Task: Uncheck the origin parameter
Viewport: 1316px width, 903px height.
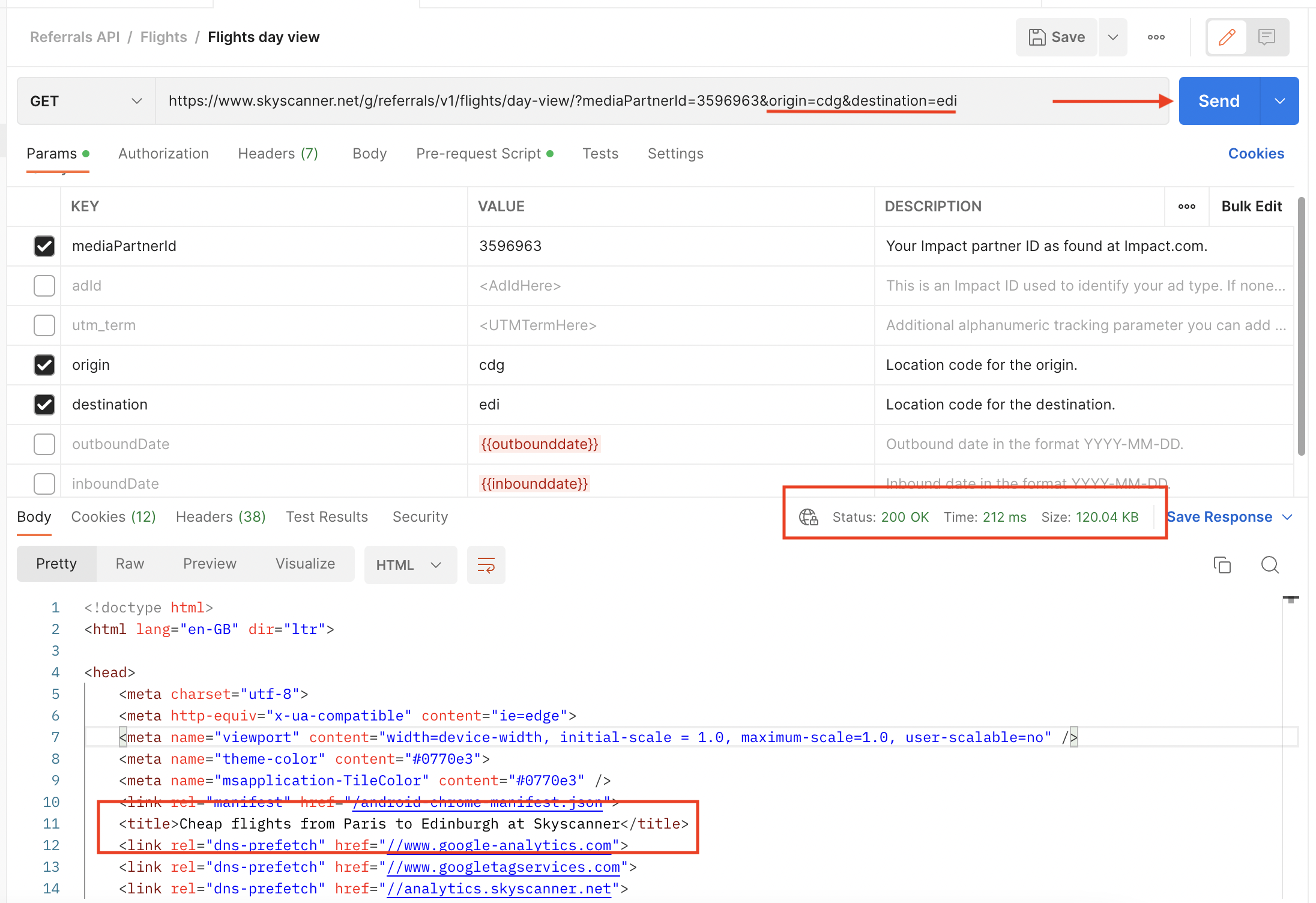Action: [x=44, y=365]
